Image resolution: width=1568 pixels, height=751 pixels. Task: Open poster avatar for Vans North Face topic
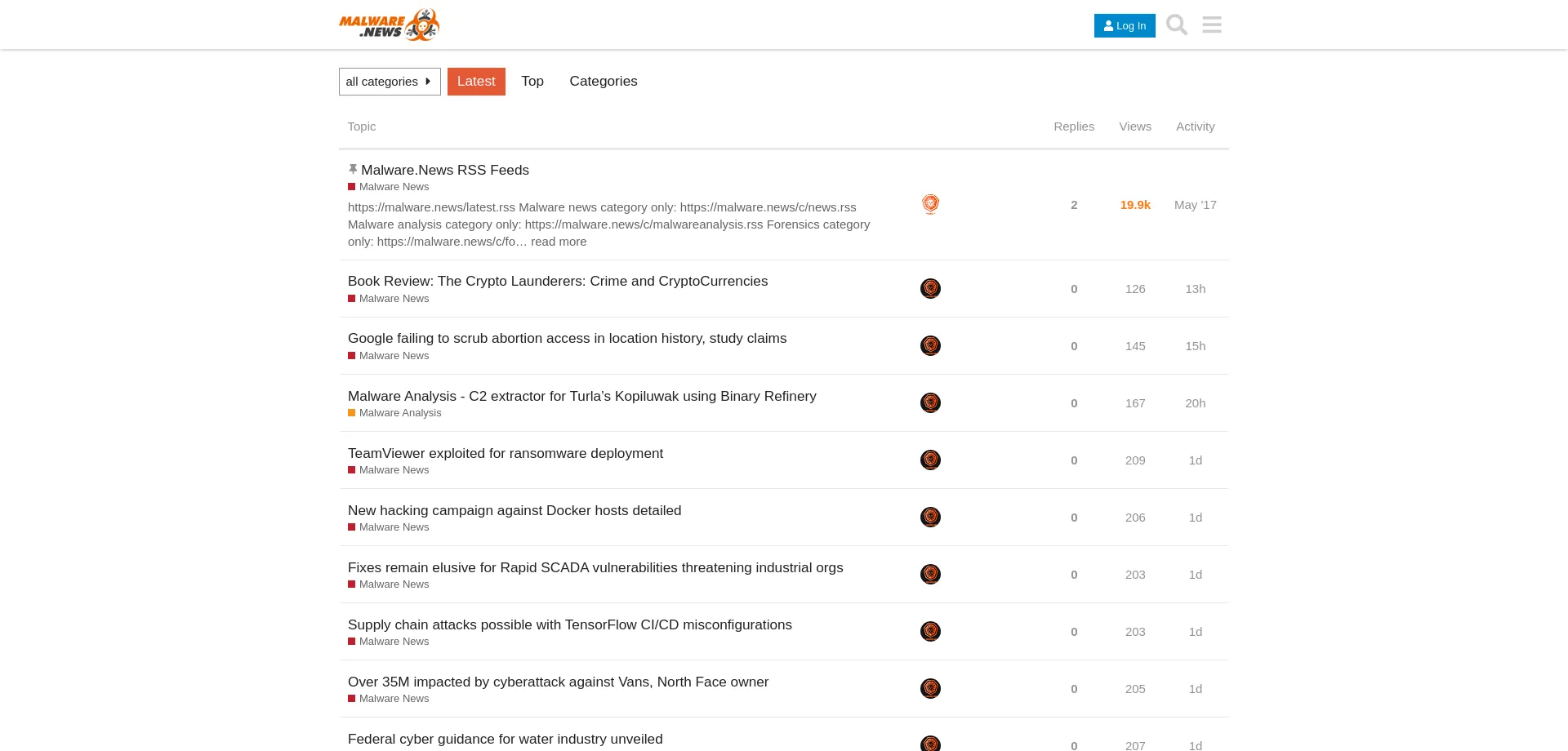930,689
